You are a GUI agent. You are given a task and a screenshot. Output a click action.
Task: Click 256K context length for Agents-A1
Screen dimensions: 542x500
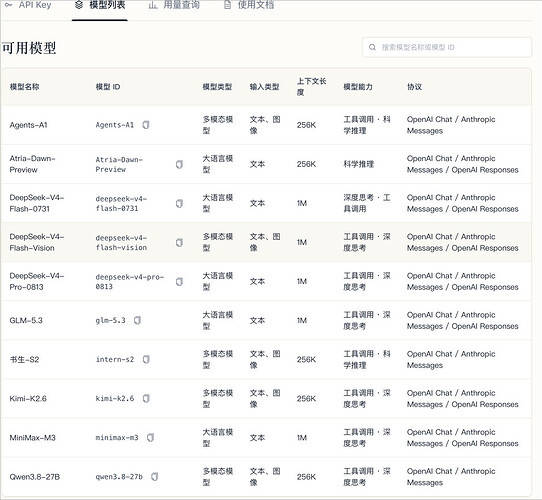(x=306, y=125)
